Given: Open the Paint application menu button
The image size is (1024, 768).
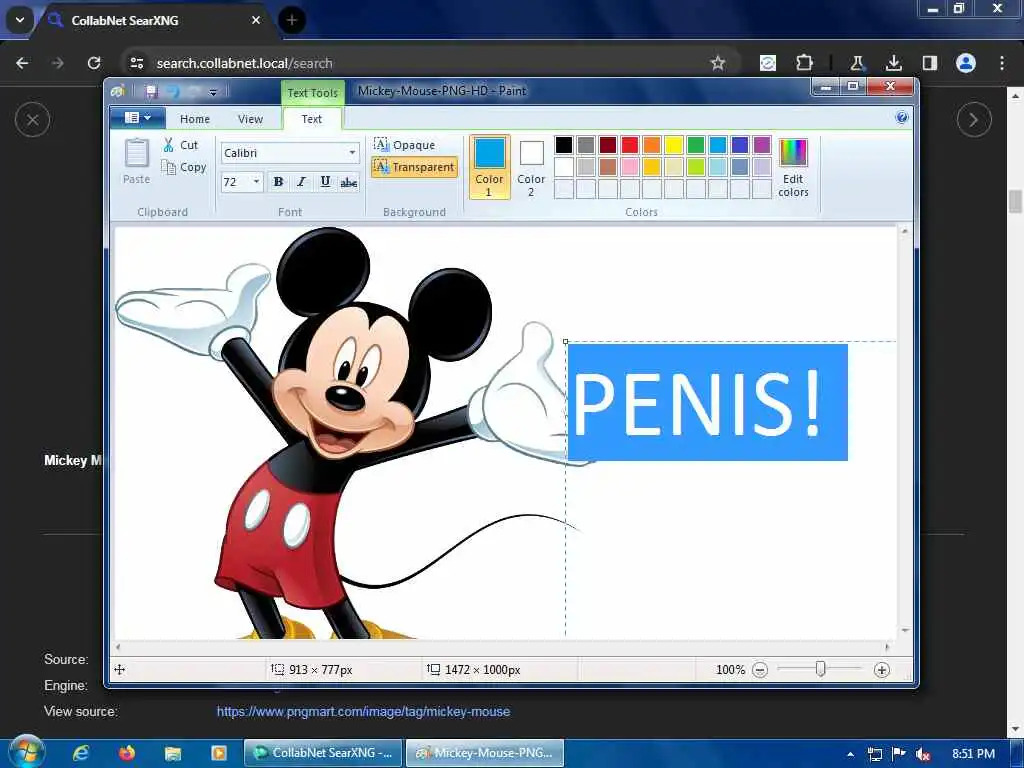Looking at the screenshot, I should (x=137, y=118).
